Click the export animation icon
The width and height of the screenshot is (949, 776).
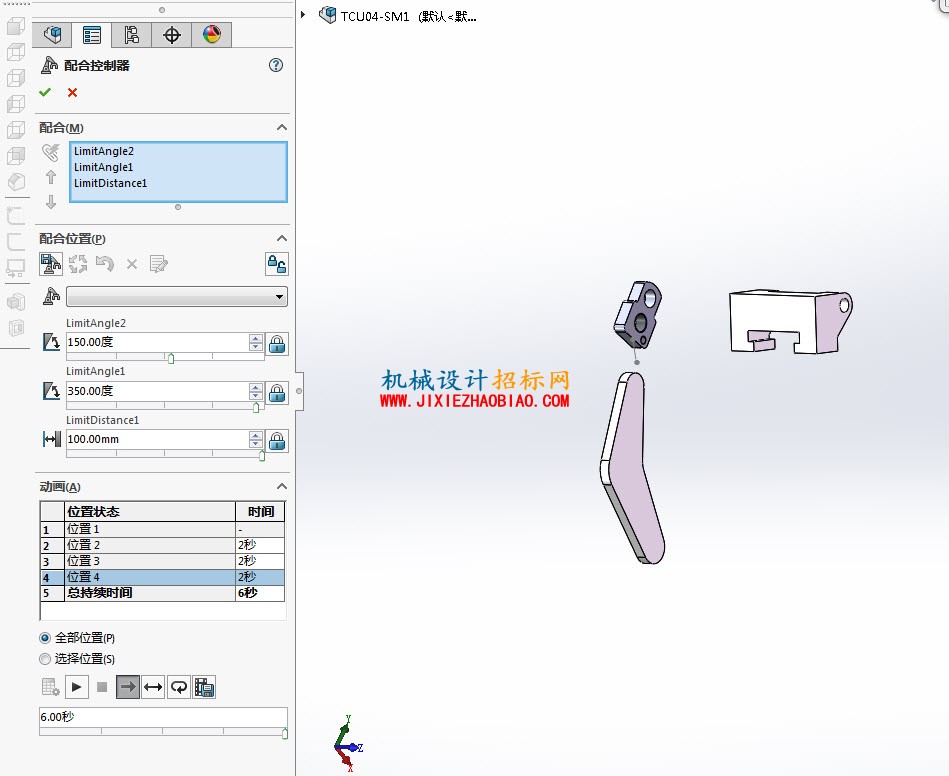[x=204, y=687]
